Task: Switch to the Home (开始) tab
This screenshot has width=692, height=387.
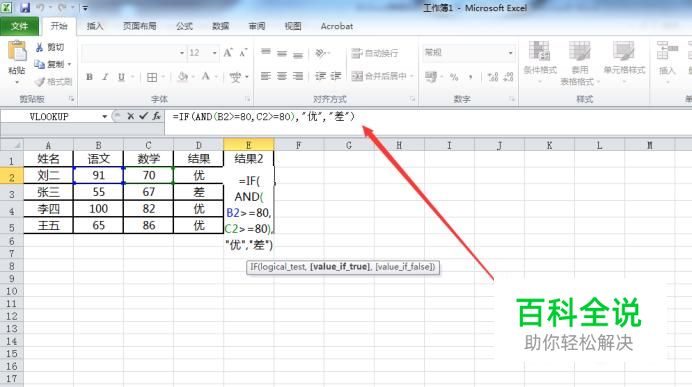Action: [x=59, y=26]
